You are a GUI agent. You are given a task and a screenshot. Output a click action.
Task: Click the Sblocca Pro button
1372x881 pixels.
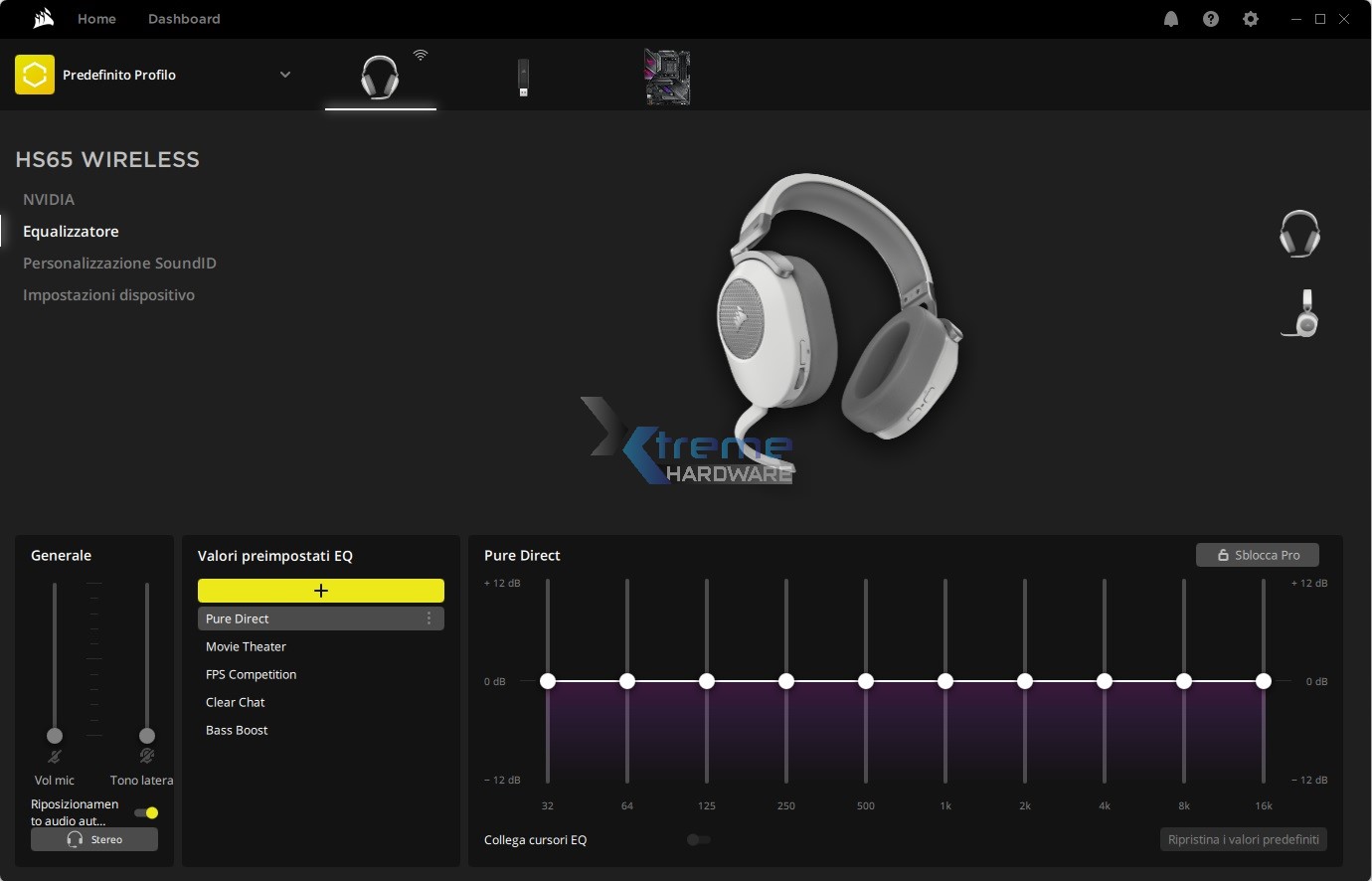point(1258,555)
